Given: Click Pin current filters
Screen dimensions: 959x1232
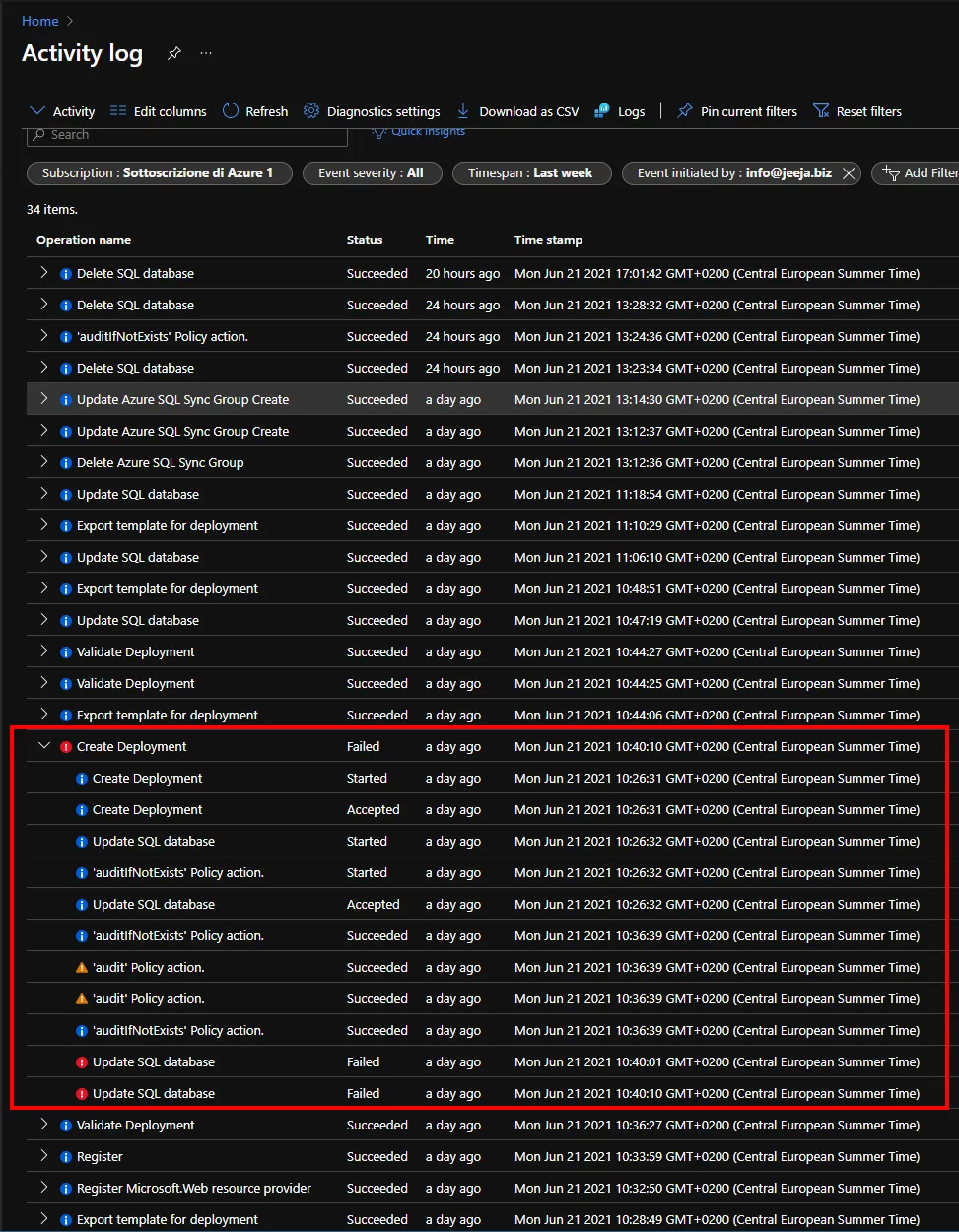Looking at the screenshot, I should [737, 111].
